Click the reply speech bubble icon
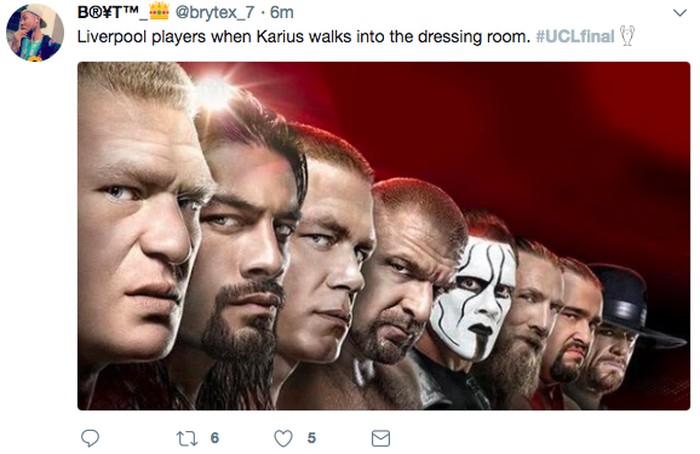The width and height of the screenshot is (700, 454). point(90,438)
